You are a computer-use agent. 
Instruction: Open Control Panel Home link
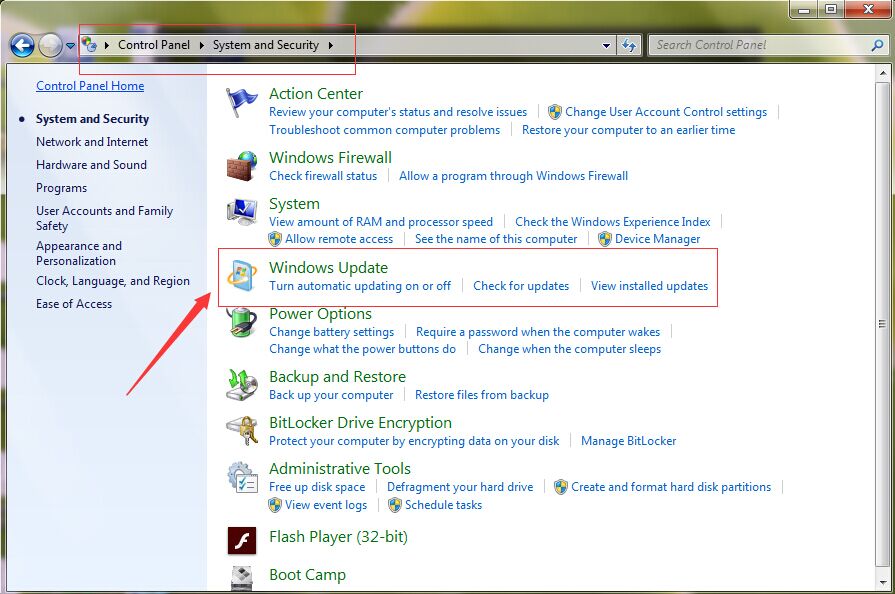[x=90, y=86]
